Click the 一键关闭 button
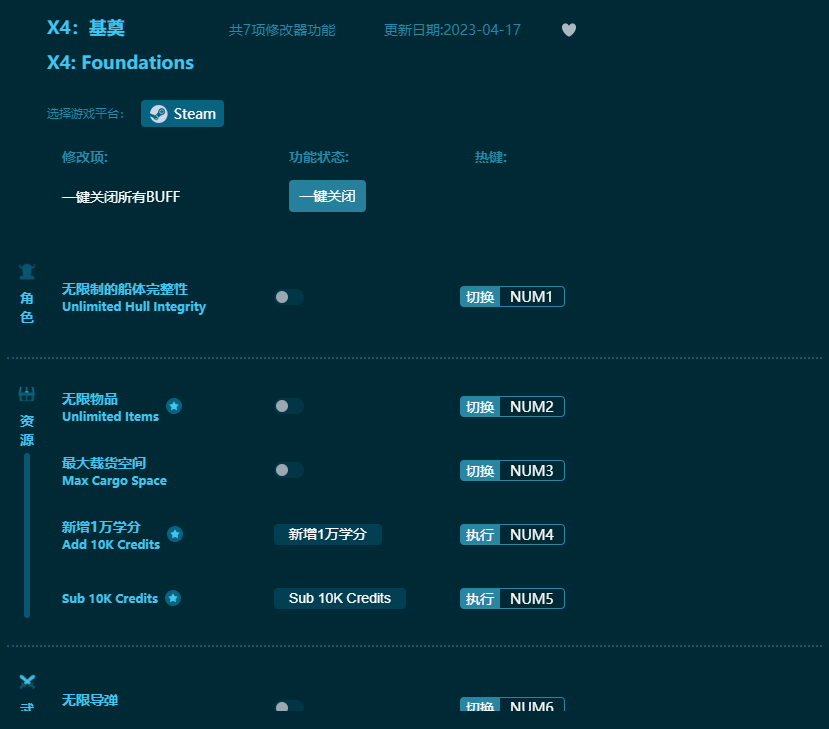 click(x=327, y=196)
